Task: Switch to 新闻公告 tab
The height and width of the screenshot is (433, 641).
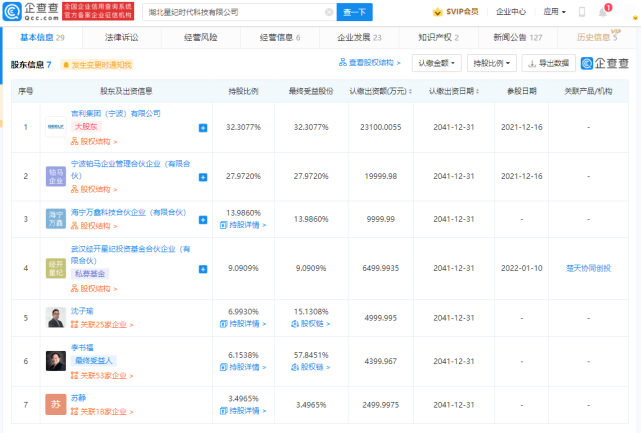Action: 518,38
